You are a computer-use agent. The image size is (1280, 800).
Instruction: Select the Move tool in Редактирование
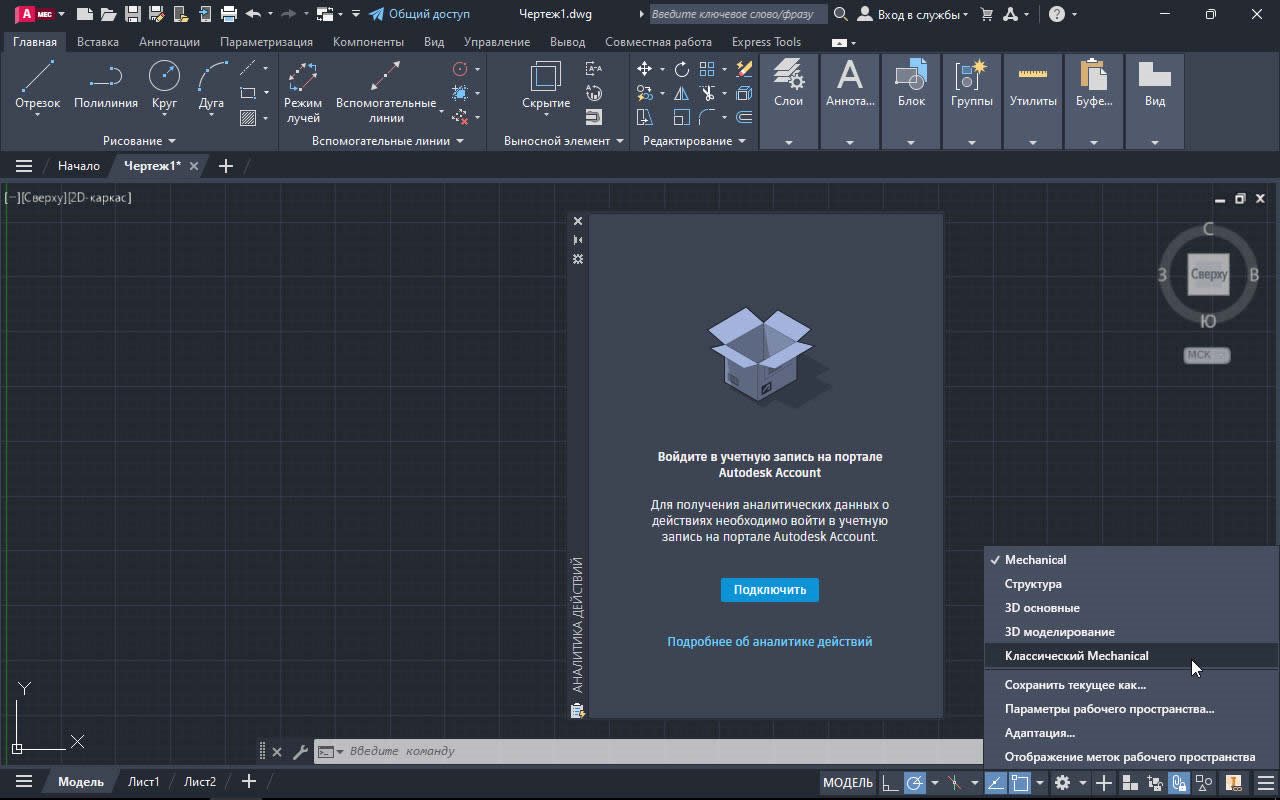[x=644, y=69]
